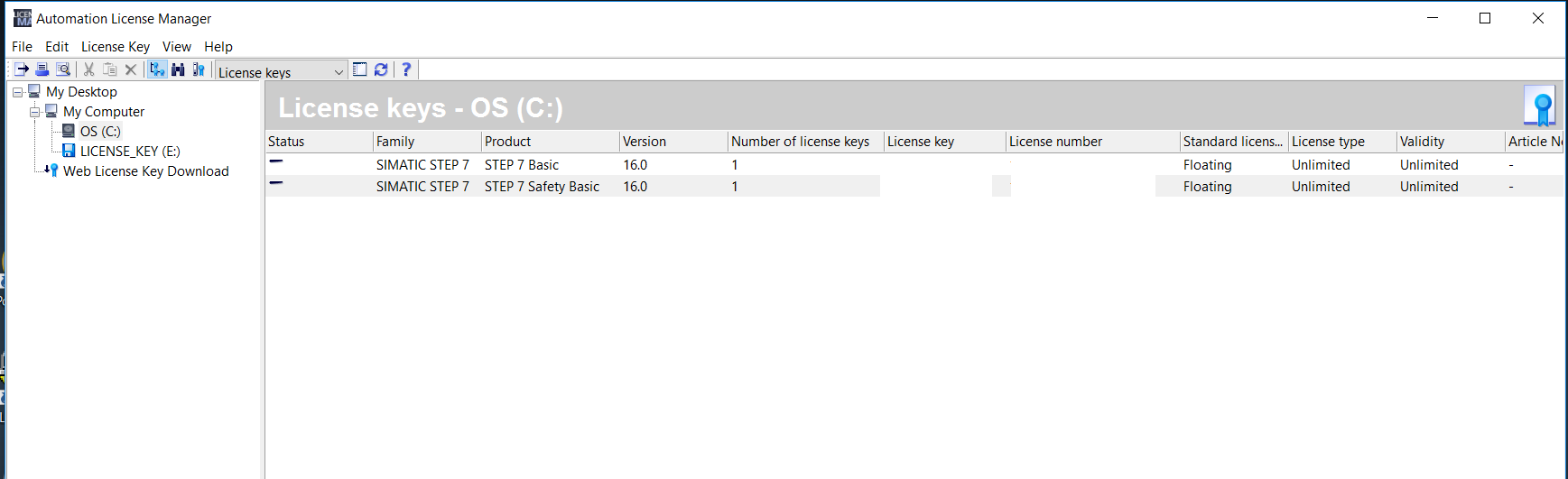
Task: Click the My Desktop computer icon
Action: pyautogui.click(x=34, y=91)
